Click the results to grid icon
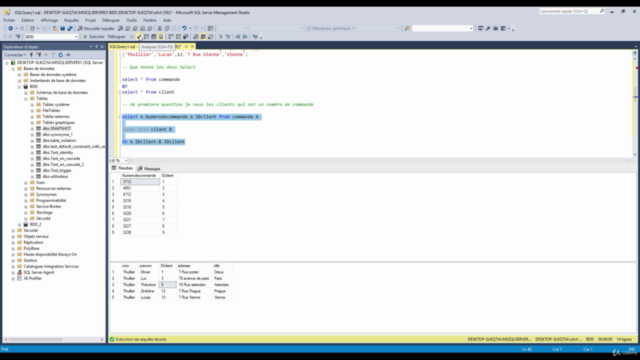640x360 pixels. (x=203, y=37)
